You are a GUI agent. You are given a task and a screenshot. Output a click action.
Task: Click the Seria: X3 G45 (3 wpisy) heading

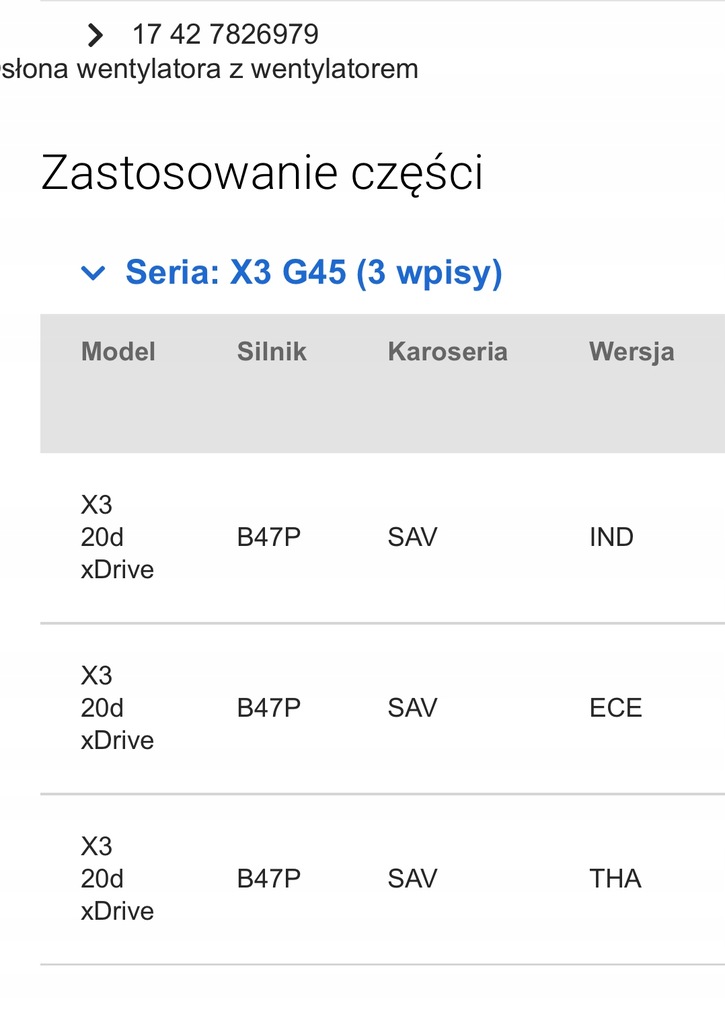[x=315, y=271]
